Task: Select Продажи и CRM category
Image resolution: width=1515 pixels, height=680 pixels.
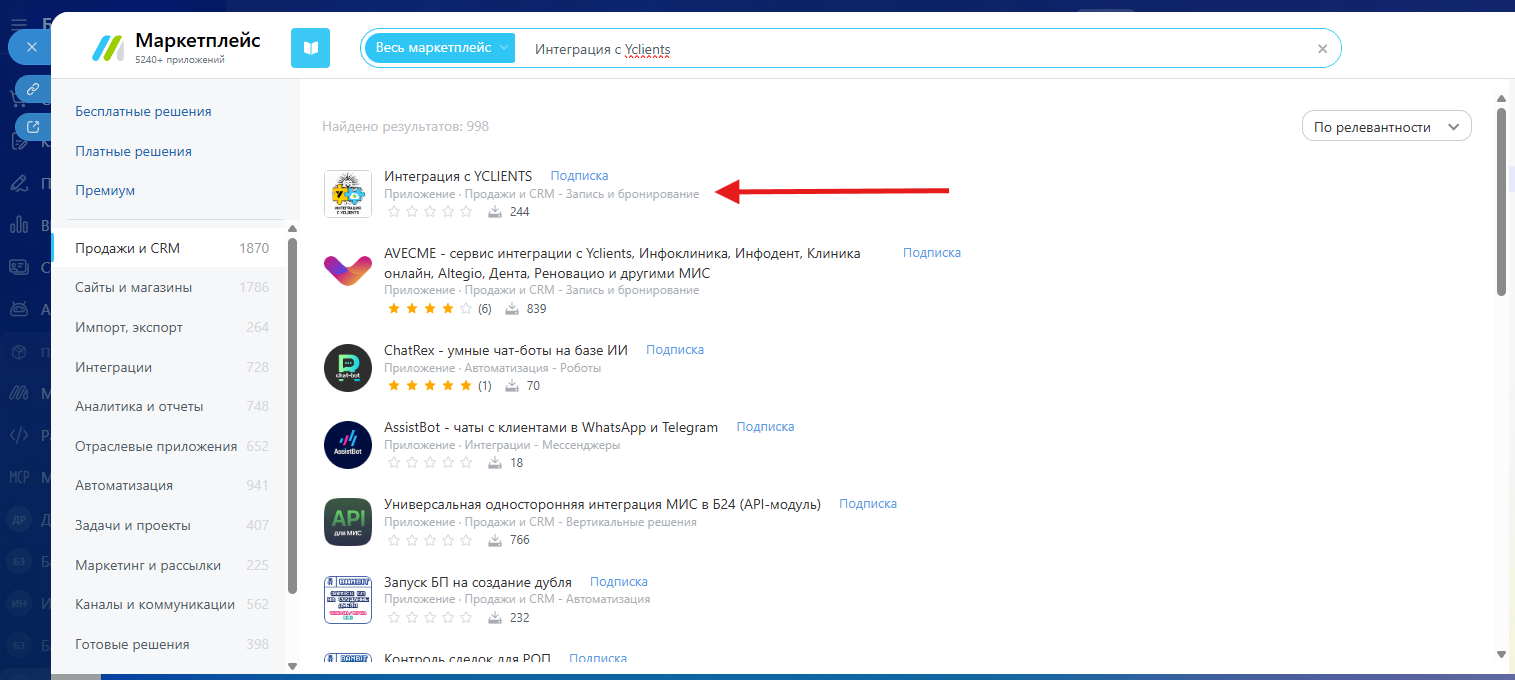Action: pos(127,248)
